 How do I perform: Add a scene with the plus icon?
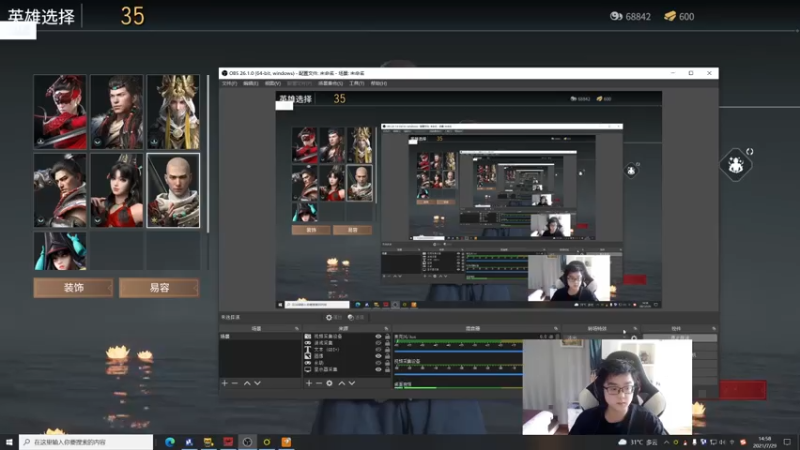point(224,383)
